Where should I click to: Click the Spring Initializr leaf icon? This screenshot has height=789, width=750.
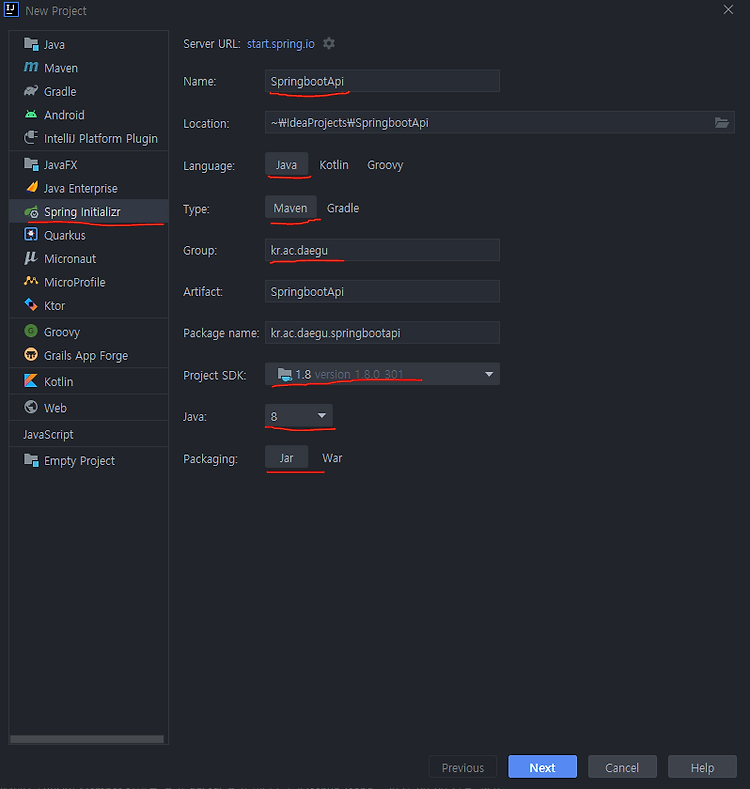point(31,212)
